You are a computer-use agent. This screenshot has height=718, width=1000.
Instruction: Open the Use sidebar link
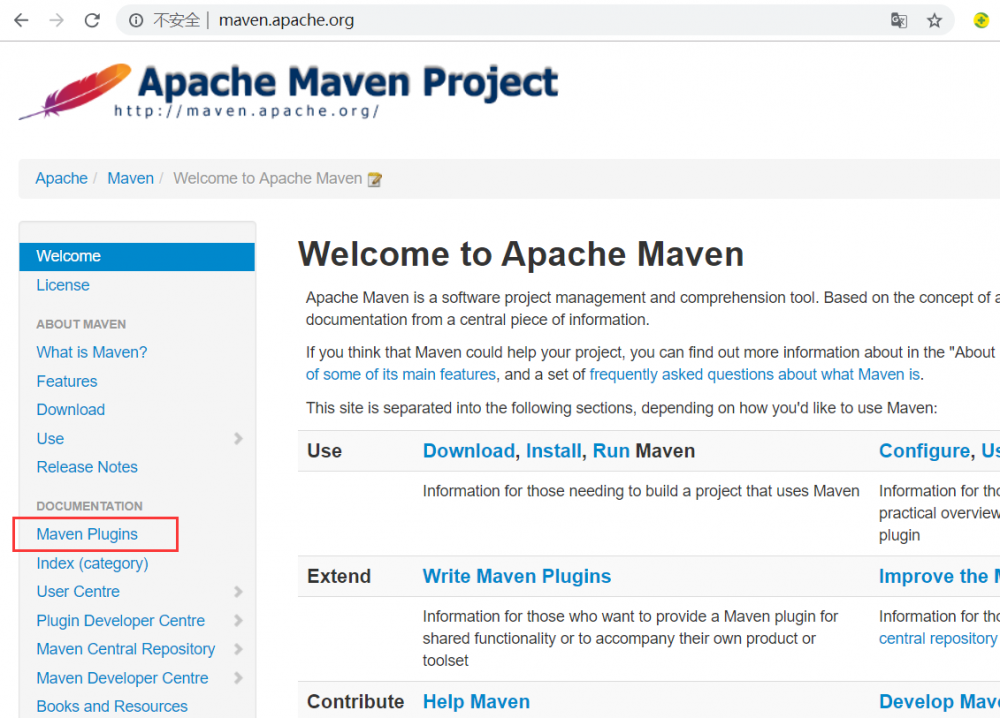(x=50, y=439)
